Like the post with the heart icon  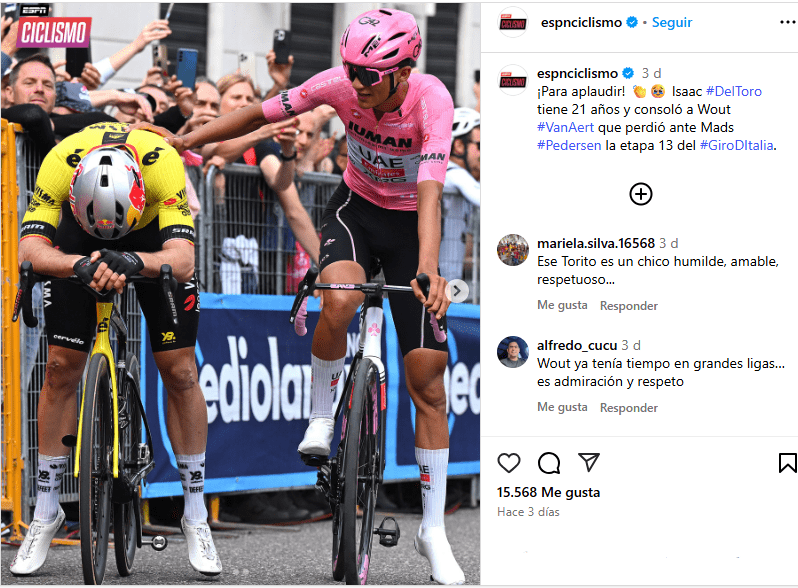(508, 463)
